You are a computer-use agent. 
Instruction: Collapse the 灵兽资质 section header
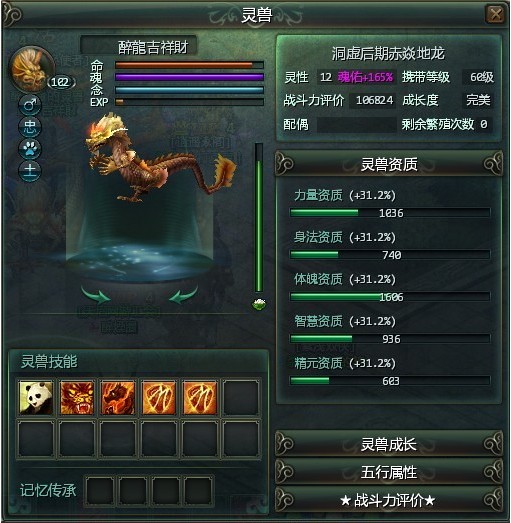[389, 164]
